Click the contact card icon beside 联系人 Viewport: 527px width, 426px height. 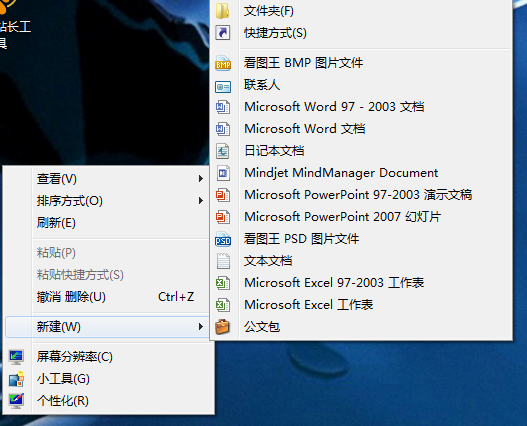223,87
